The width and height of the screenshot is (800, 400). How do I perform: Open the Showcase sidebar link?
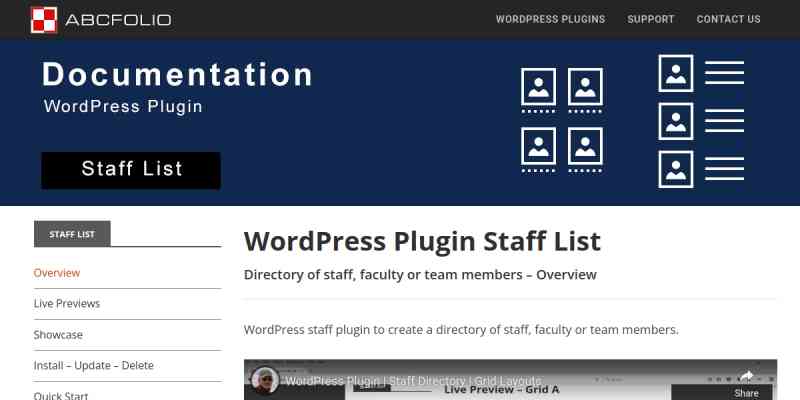pyautogui.click(x=58, y=335)
